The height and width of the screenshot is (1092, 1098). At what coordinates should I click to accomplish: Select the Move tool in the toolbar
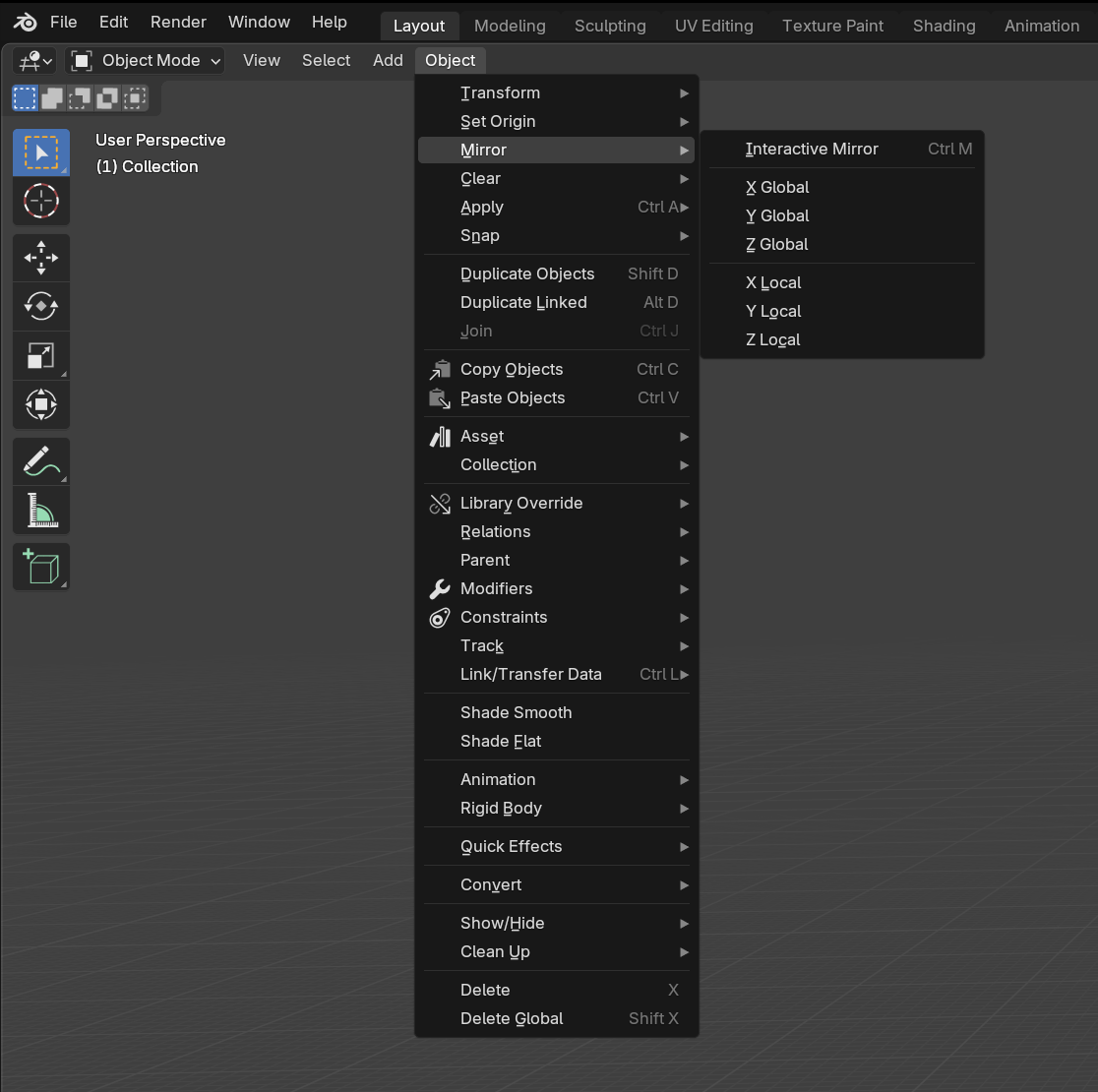tap(40, 258)
